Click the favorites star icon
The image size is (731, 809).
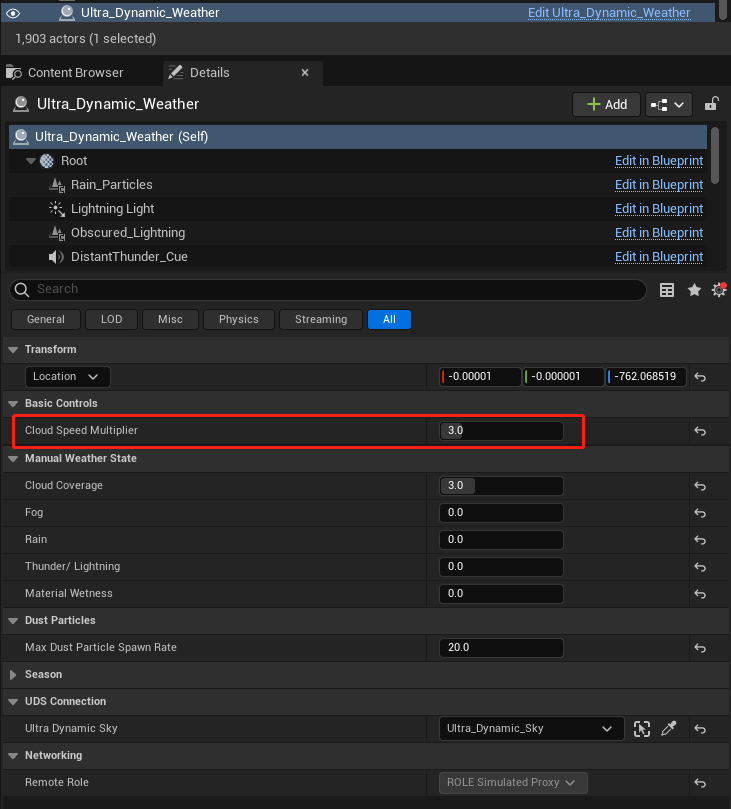694,290
